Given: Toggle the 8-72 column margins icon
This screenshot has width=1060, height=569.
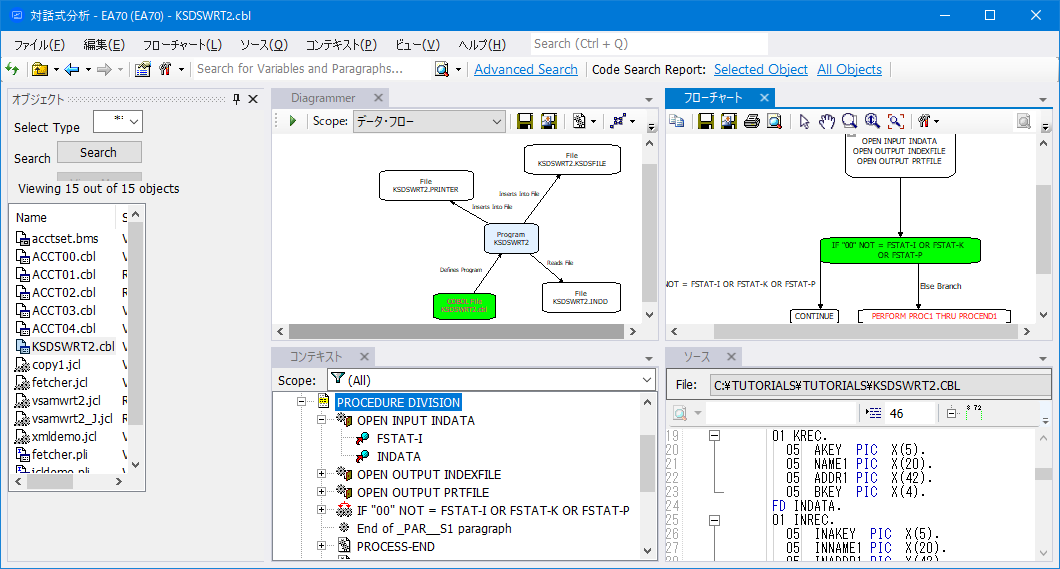Looking at the screenshot, I should click(x=973, y=412).
